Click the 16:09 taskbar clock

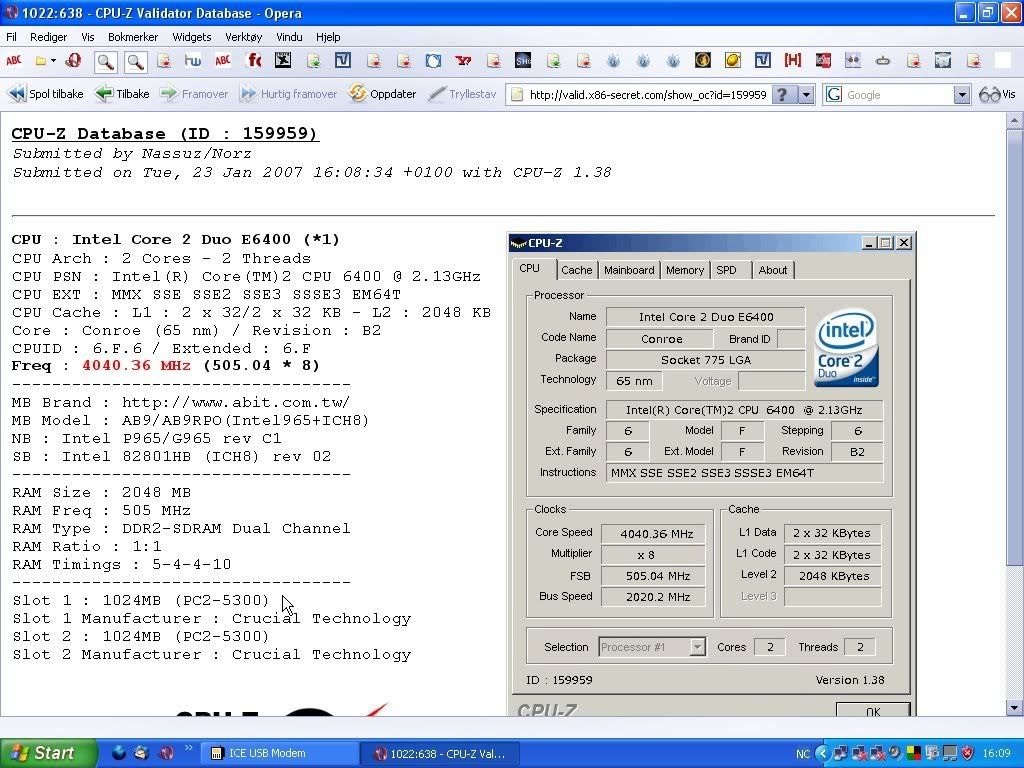pyautogui.click(x=997, y=754)
